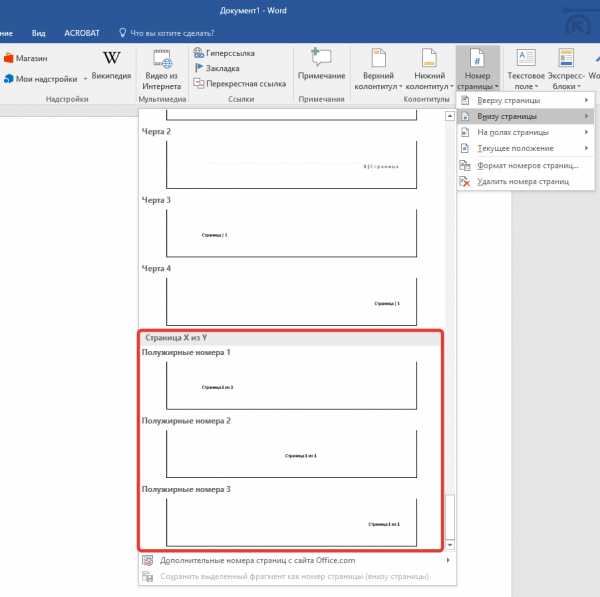Choose the Полужирные номера 2 preview
This screenshot has height=597, width=600.
[290, 454]
